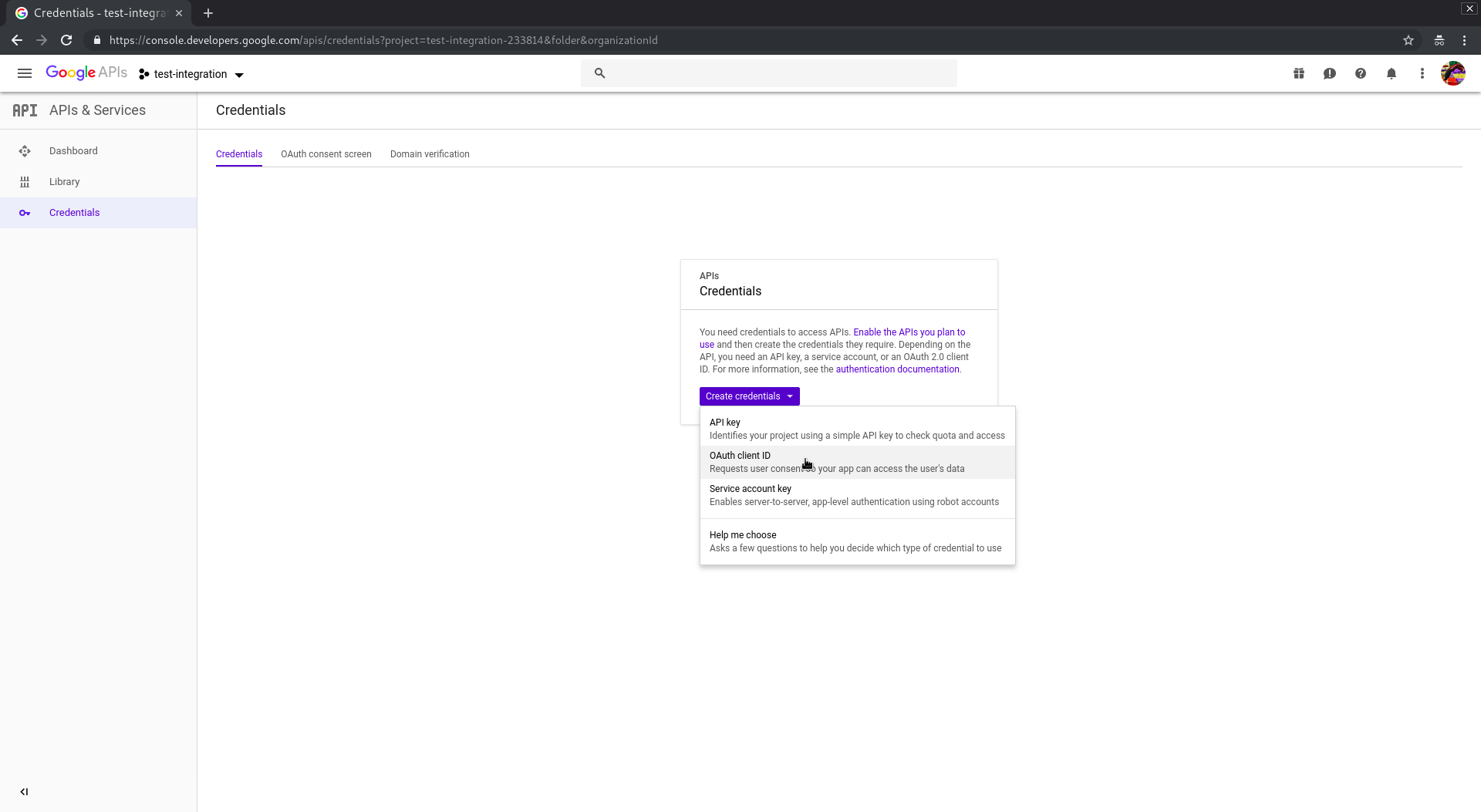
Task: Open the hamburger navigation menu
Action: (25, 73)
